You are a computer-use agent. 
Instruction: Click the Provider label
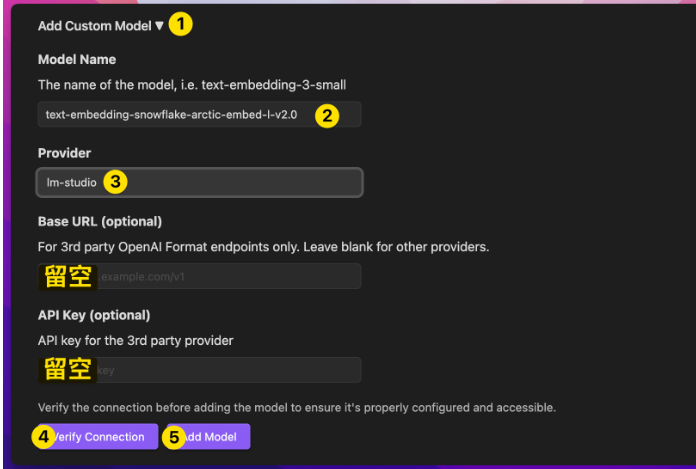[65, 153]
